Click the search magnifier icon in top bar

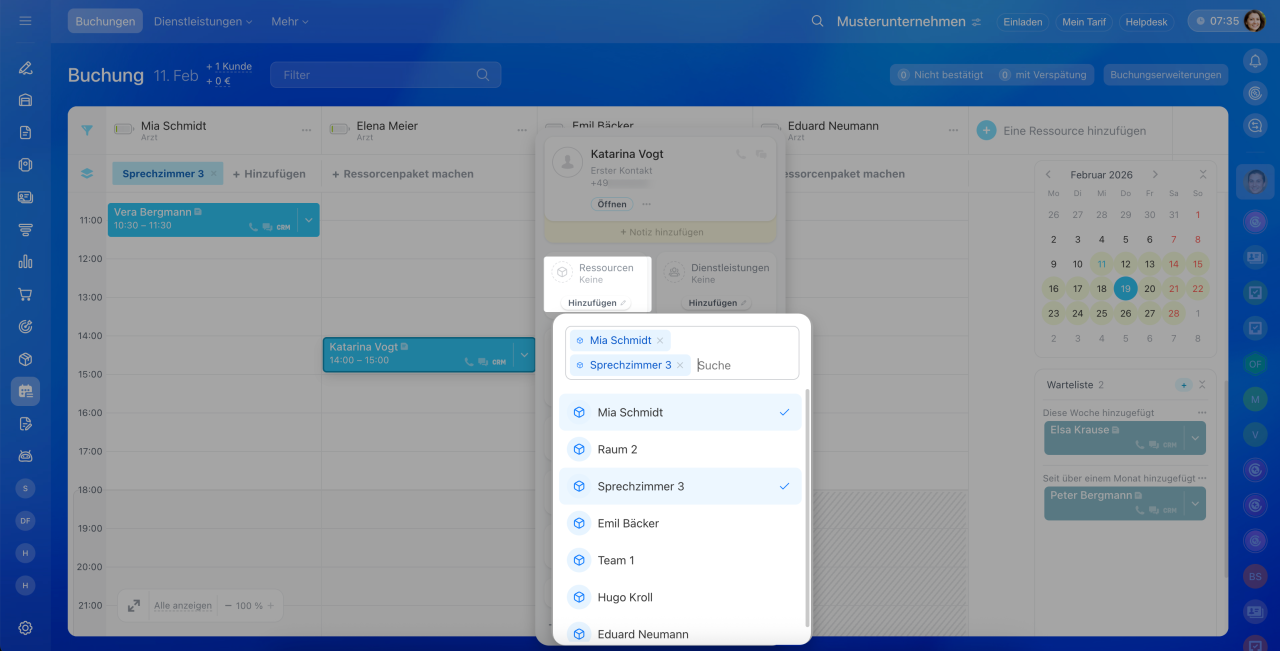coord(817,21)
